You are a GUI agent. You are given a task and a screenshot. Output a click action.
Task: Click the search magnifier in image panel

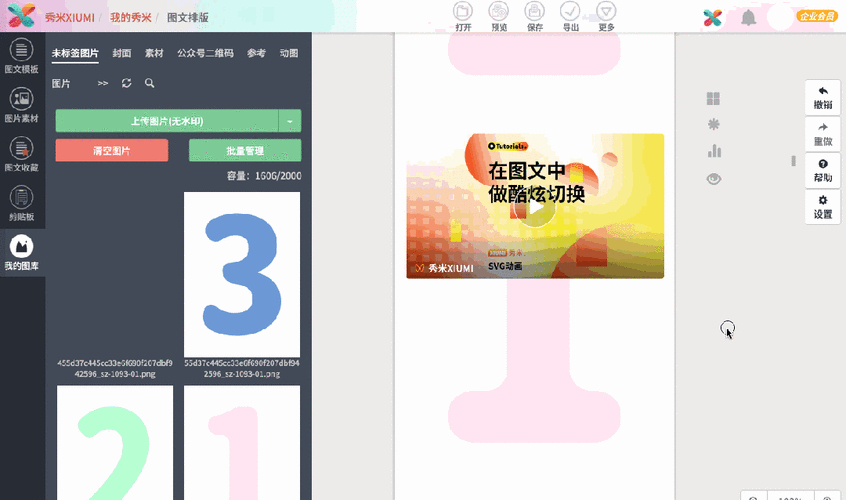tap(150, 84)
